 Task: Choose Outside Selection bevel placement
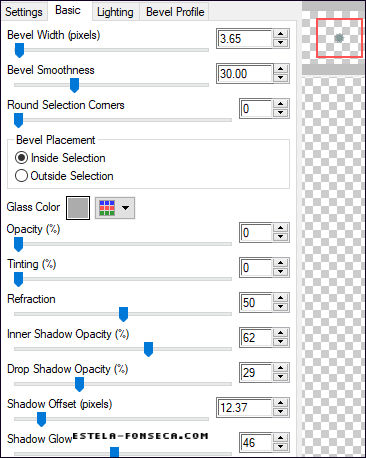[x=21, y=176]
